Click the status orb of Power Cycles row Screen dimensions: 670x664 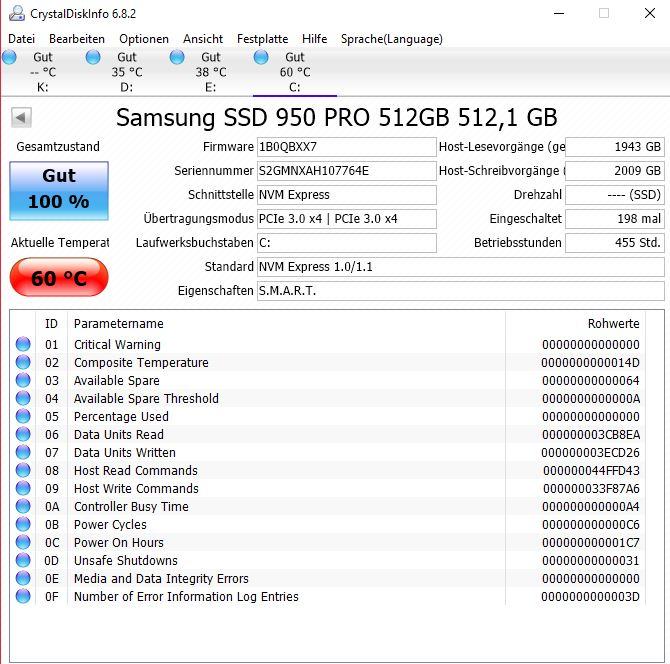coord(23,524)
